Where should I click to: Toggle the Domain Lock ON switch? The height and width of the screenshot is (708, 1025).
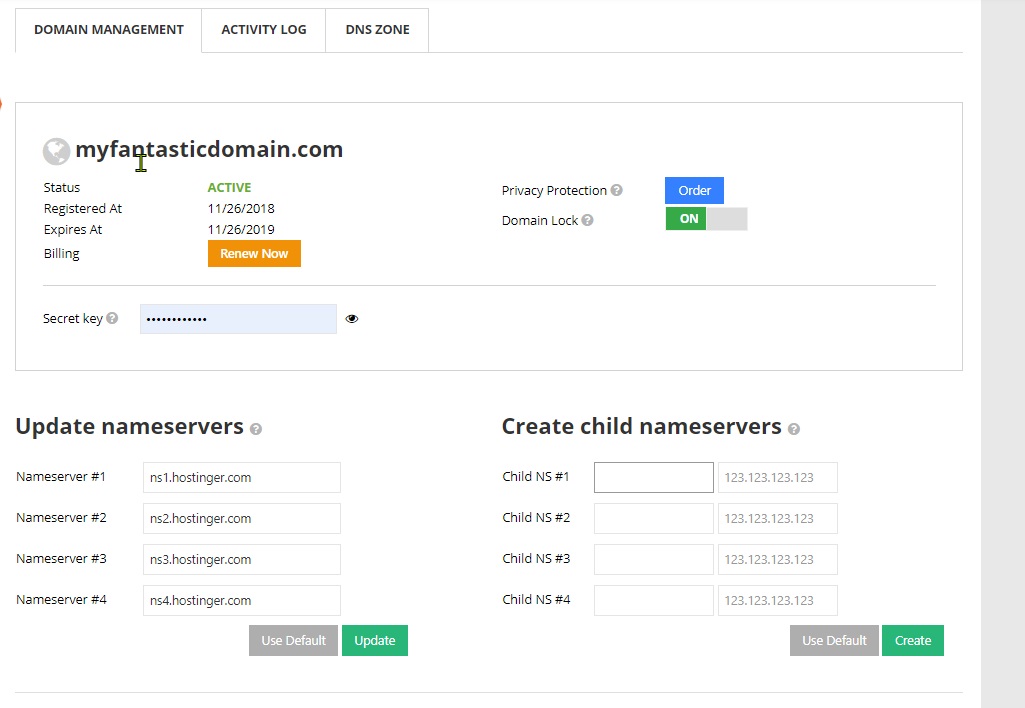pyautogui.click(x=706, y=219)
